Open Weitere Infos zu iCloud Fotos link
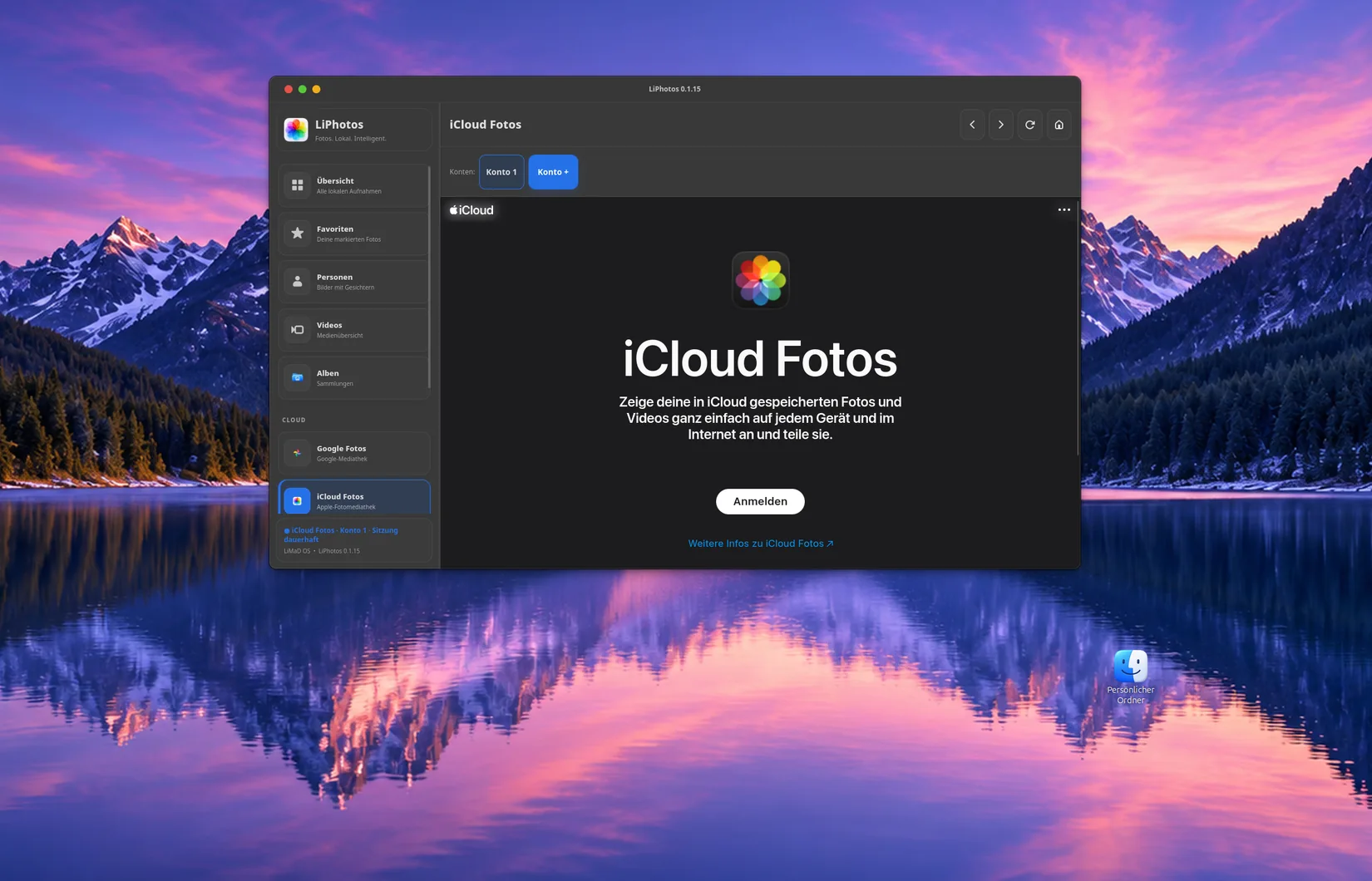 pyautogui.click(x=761, y=544)
